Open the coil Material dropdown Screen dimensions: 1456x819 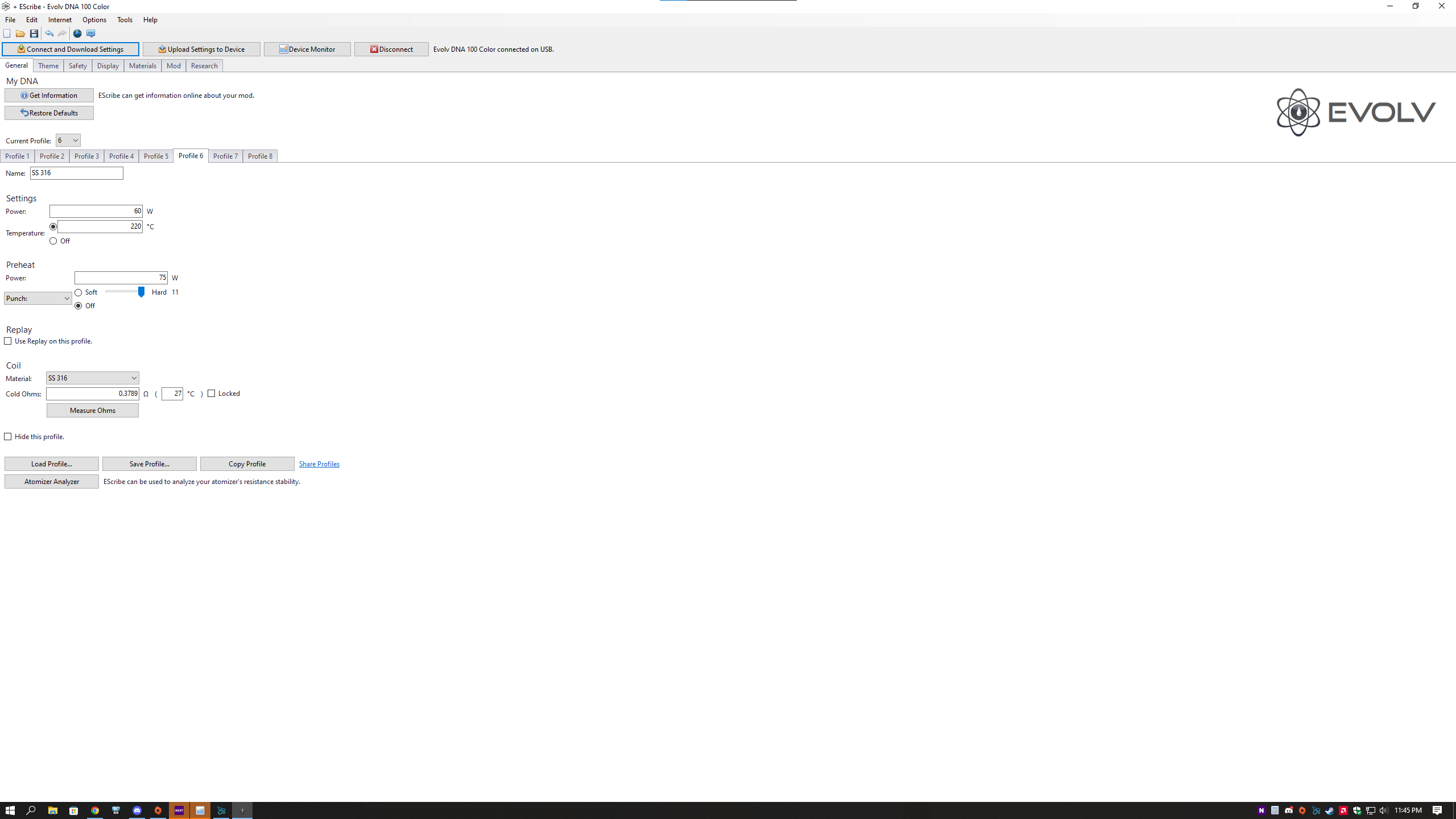(x=93, y=378)
